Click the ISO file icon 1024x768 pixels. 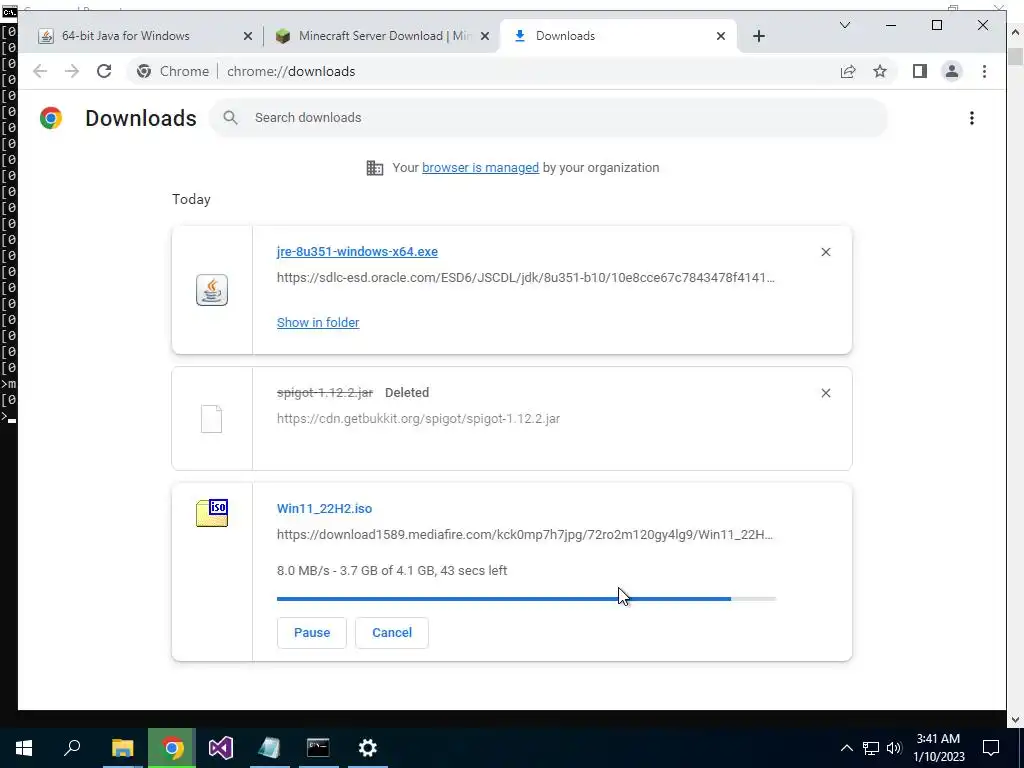pyautogui.click(x=212, y=513)
